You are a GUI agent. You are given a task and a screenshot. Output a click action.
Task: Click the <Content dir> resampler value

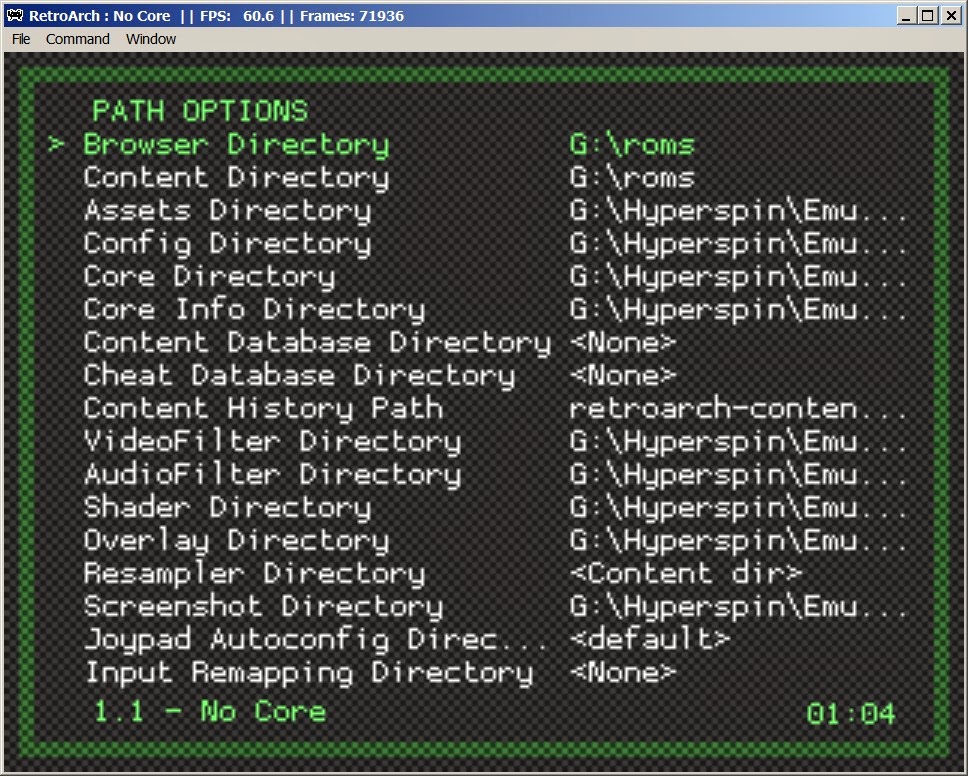tap(686, 574)
